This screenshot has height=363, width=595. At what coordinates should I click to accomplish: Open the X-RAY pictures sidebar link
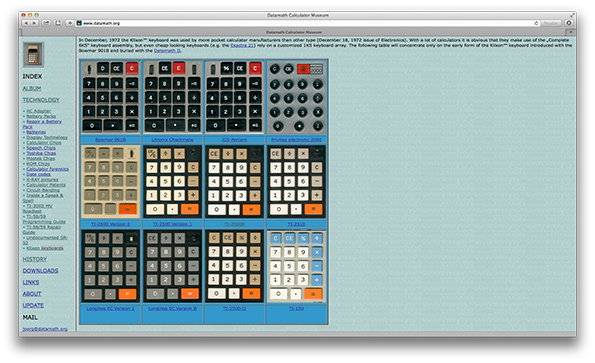tap(42, 180)
